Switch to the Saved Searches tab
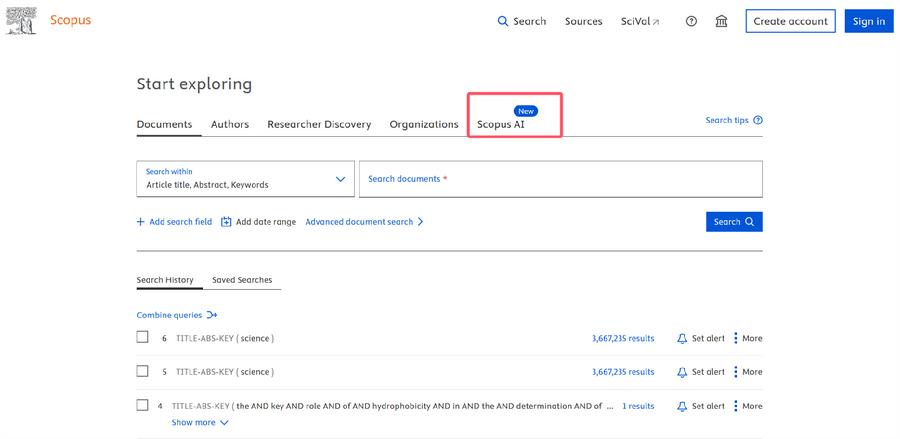The image size is (900, 439). point(242,280)
